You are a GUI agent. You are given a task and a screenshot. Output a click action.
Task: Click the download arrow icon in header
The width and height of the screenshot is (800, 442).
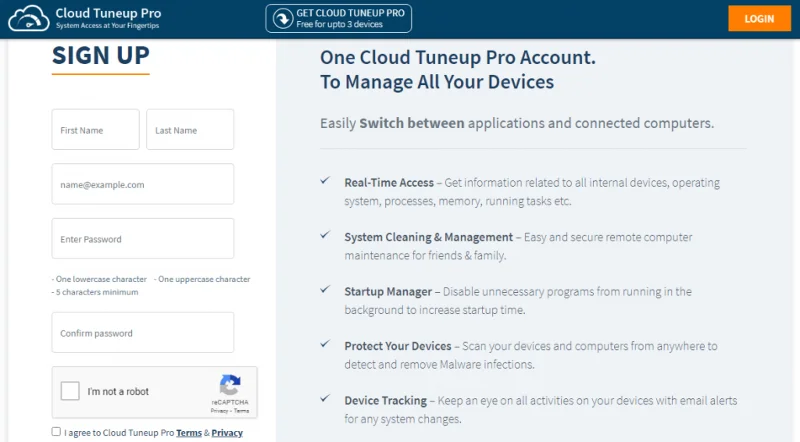pyautogui.click(x=283, y=18)
